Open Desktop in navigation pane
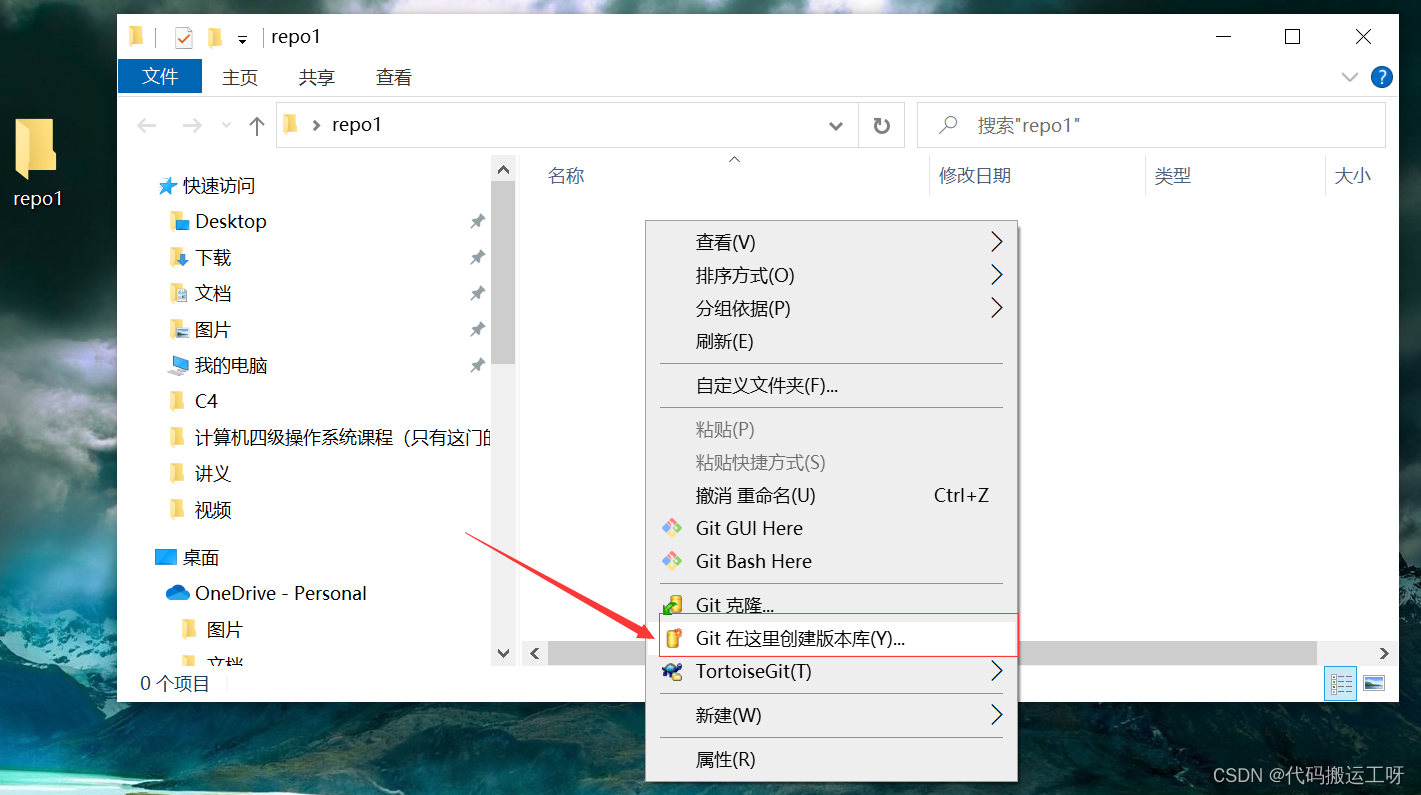The image size is (1421, 795). pyautogui.click(x=231, y=221)
